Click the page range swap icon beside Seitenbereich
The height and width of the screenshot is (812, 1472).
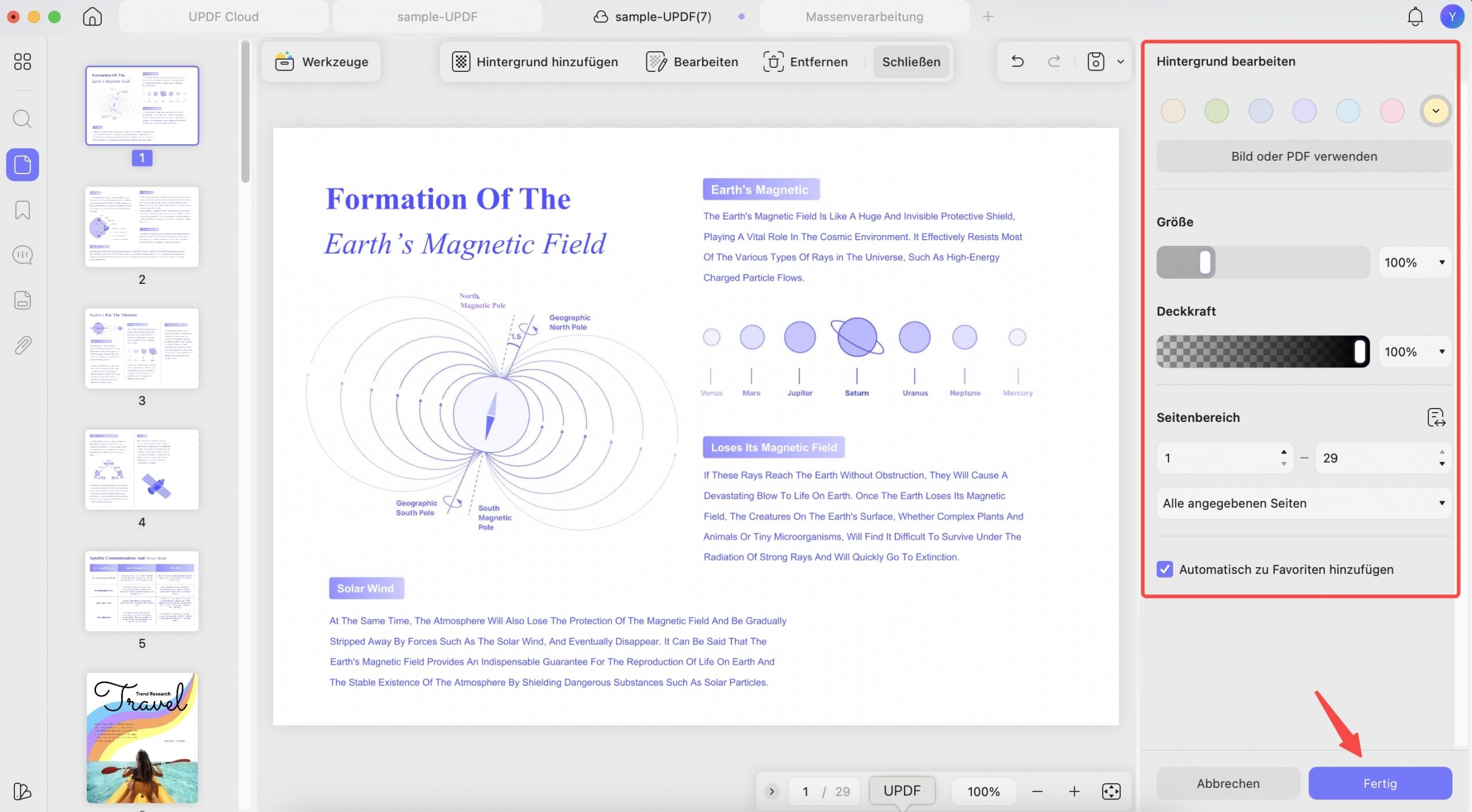1436,418
